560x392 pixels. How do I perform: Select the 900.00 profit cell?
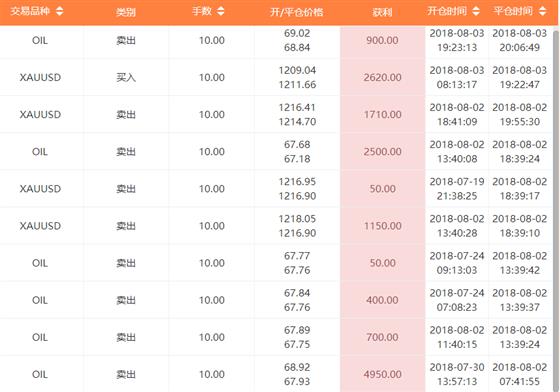(x=382, y=40)
